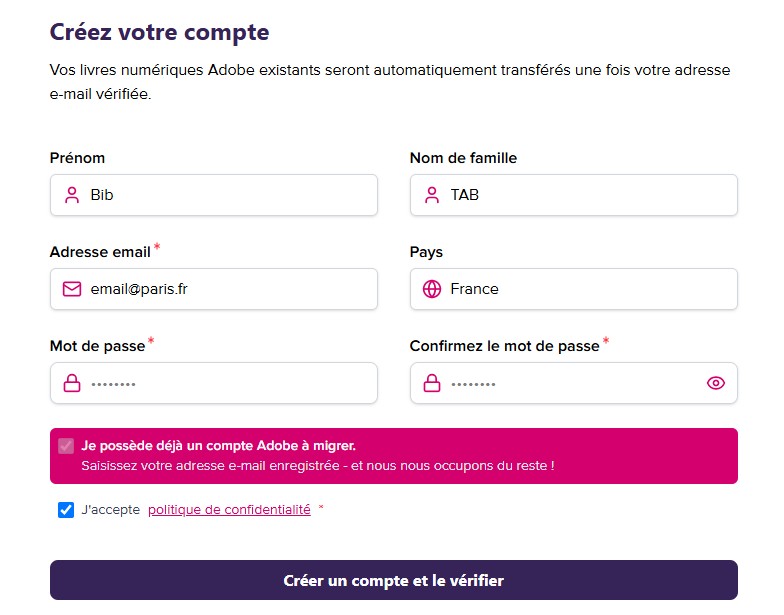This screenshot has height=615, width=784.
Task: Click inside the Confirmez le mot de passe field
Action: (574, 383)
